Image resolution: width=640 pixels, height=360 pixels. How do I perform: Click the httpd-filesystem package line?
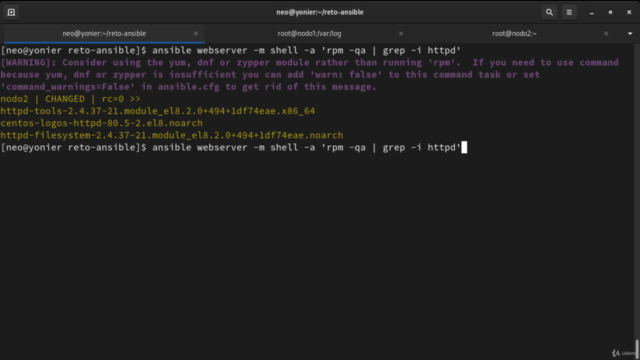[x=171, y=136]
